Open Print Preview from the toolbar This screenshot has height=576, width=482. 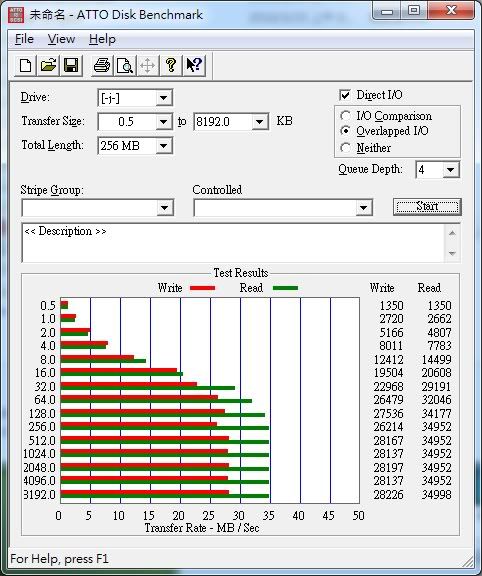tap(125, 66)
